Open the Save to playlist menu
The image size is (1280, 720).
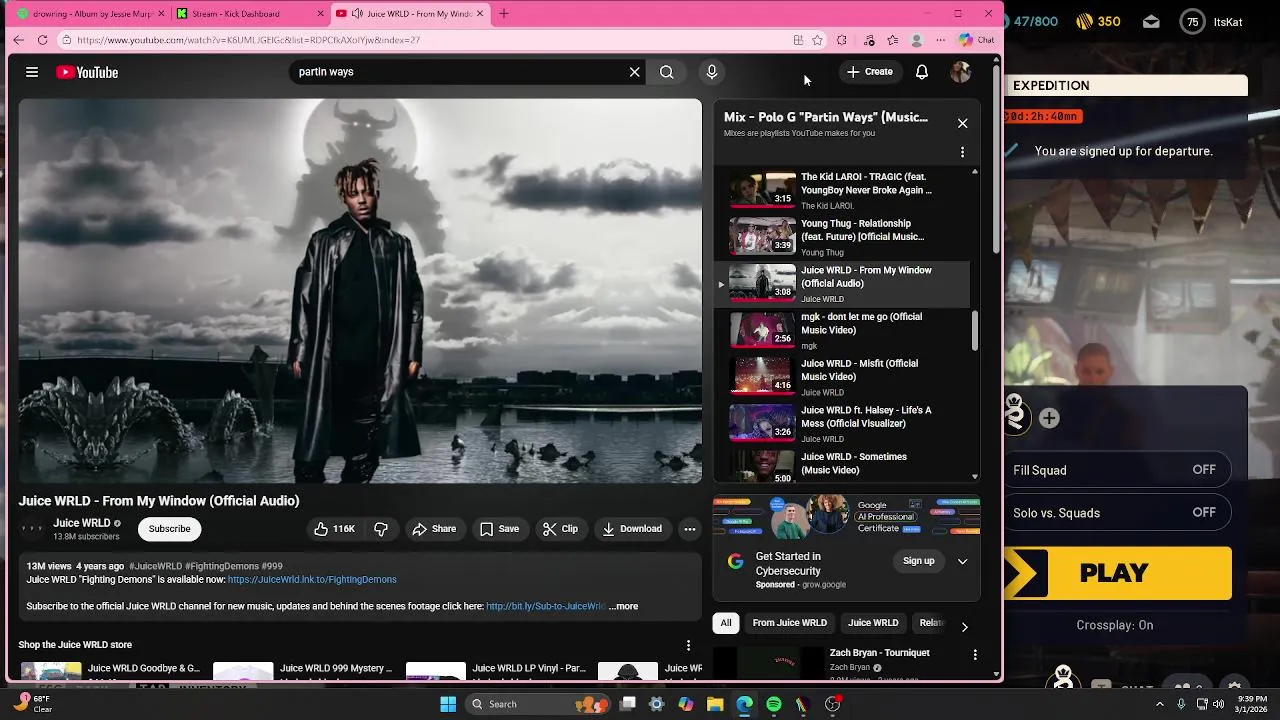[x=499, y=529]
